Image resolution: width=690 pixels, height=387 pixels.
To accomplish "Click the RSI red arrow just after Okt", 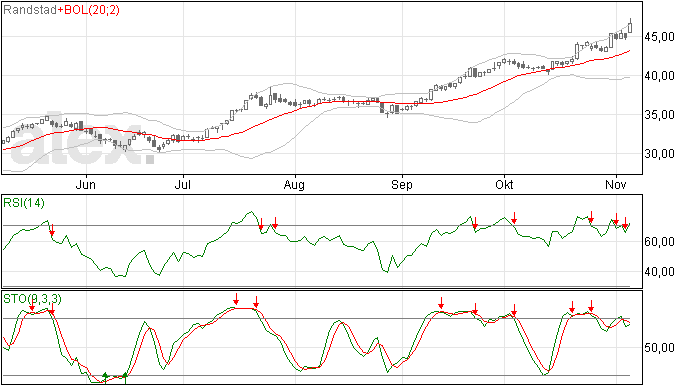I will click(514, 217).
